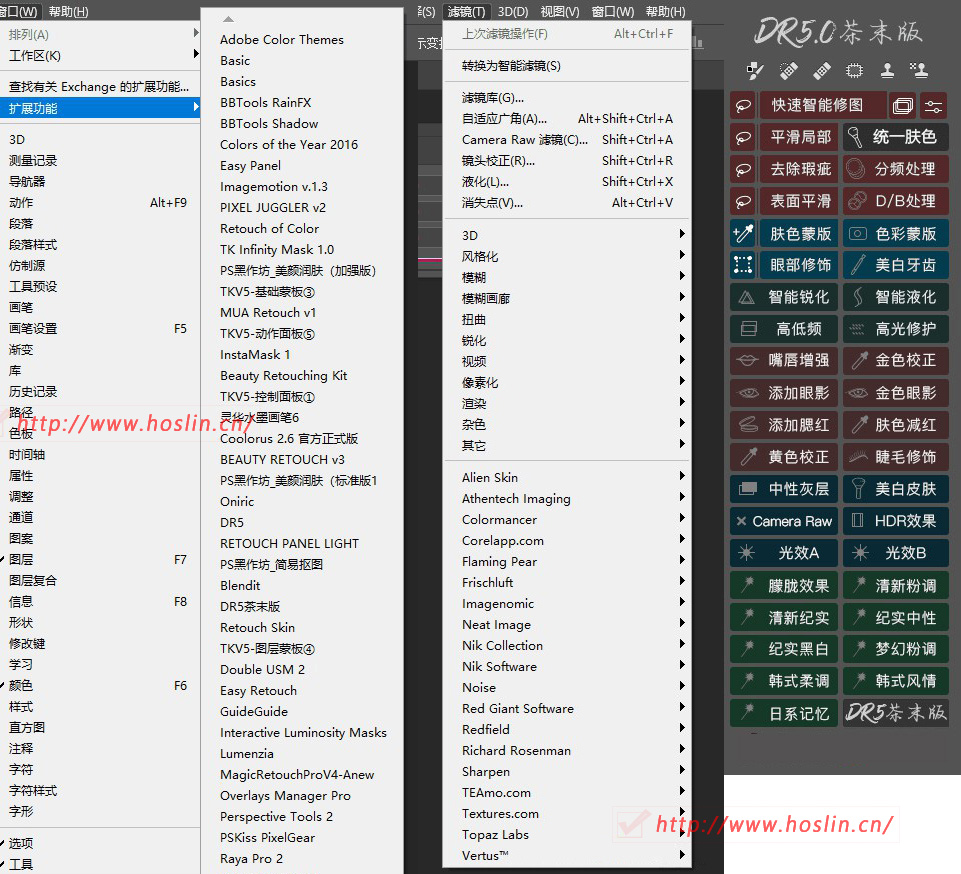
Task: Click the stacked layers icon in DR5 panel
Action: pyautogui.click(x=903, y=105)
